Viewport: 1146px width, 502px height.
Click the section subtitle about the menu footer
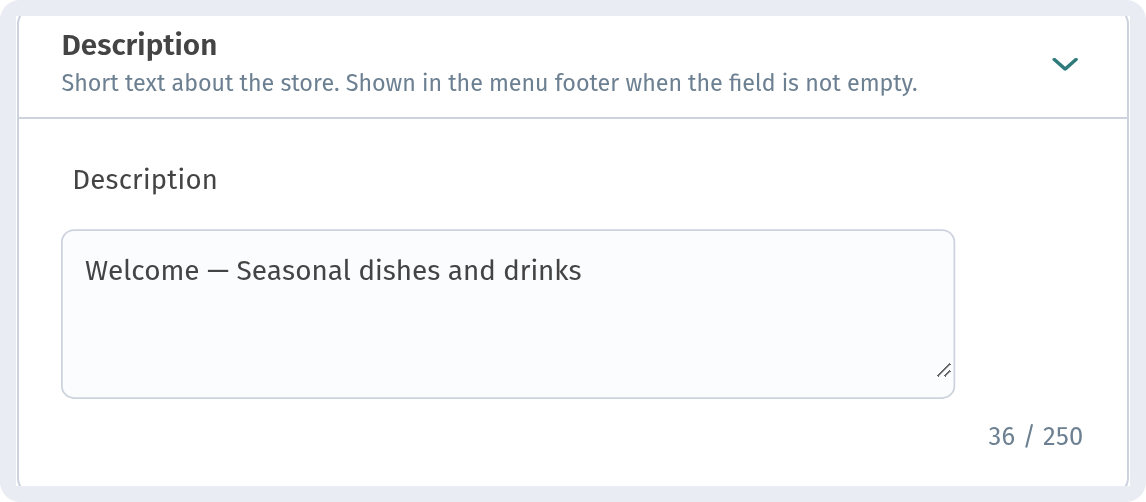(x=489, y=83)
